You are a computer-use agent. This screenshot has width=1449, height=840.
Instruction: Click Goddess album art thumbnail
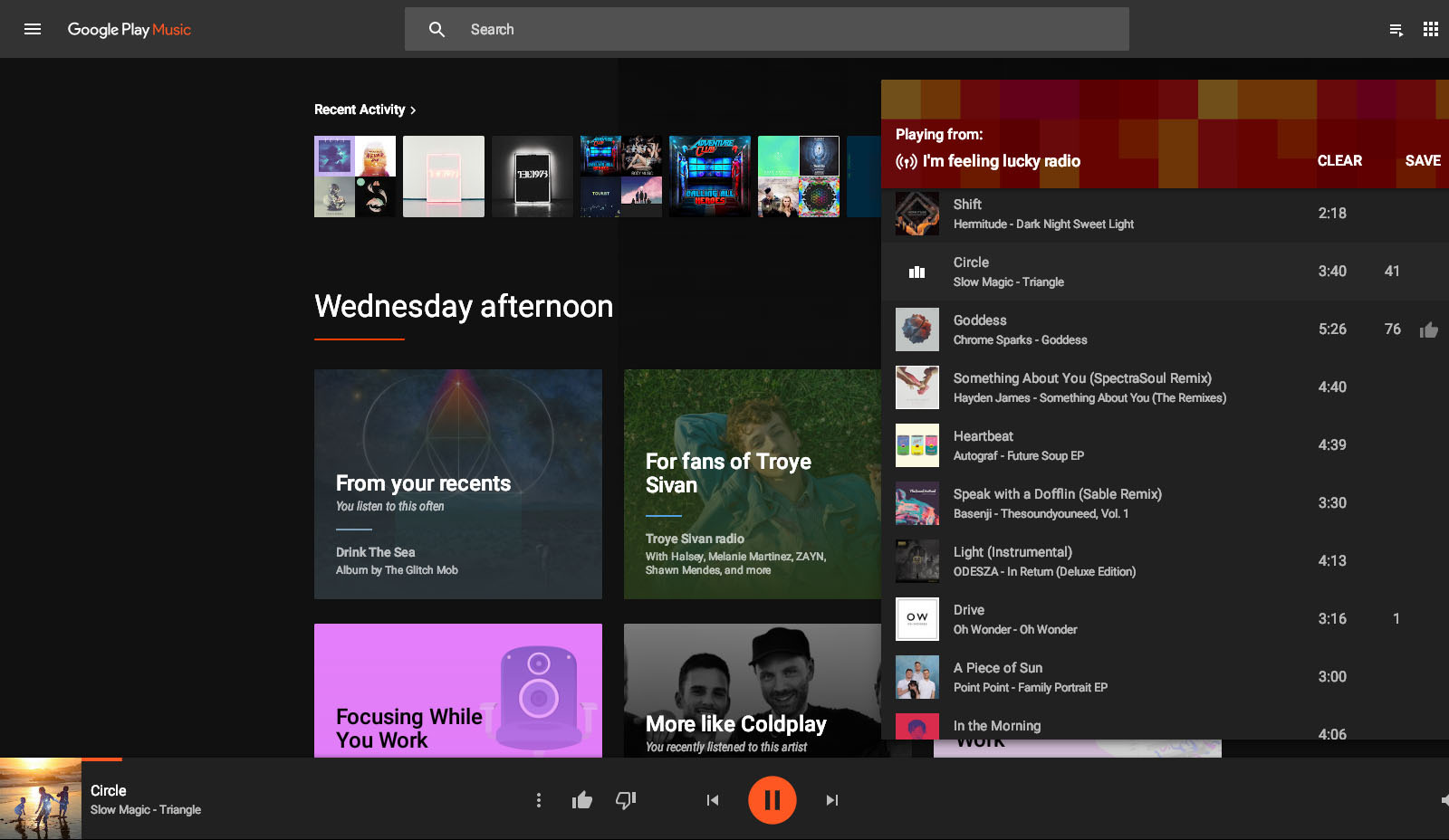917,329
